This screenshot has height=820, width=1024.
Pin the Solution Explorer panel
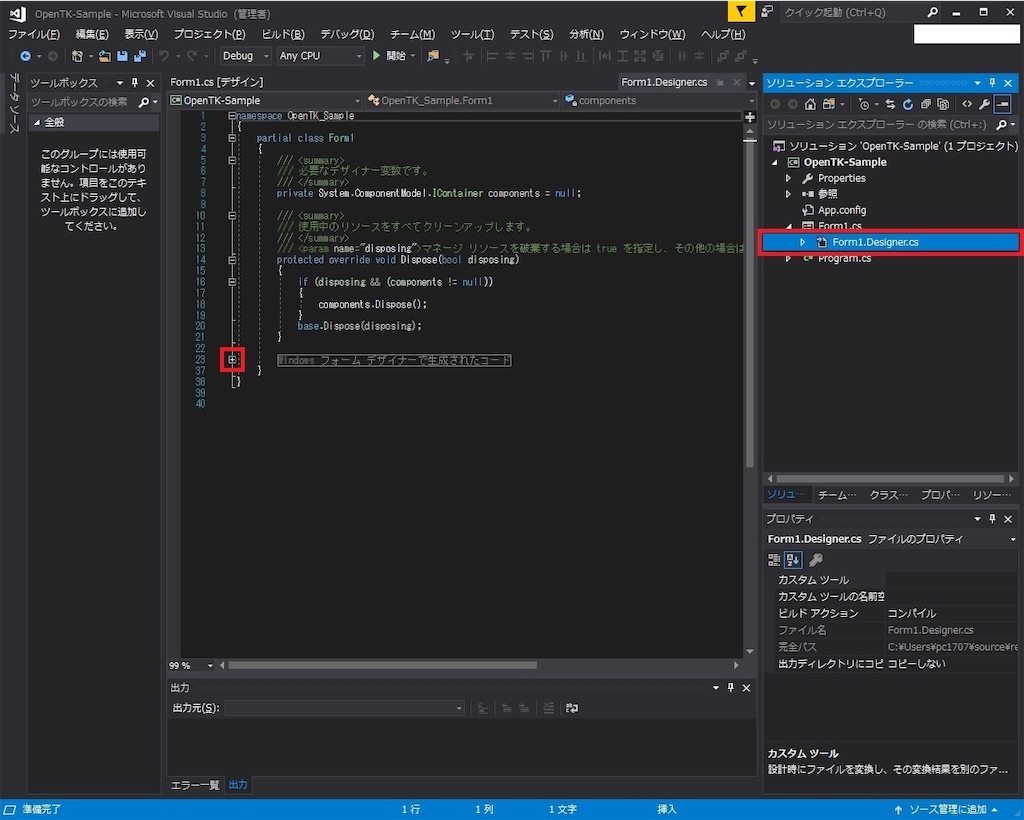992,83
